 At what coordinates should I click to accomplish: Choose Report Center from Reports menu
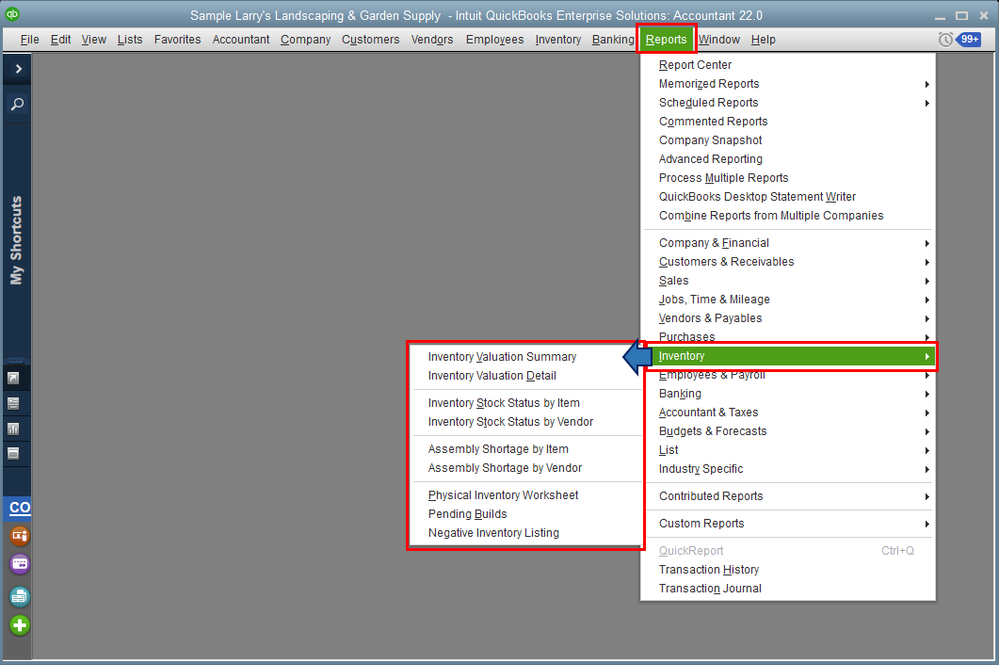tap(788, 65)
